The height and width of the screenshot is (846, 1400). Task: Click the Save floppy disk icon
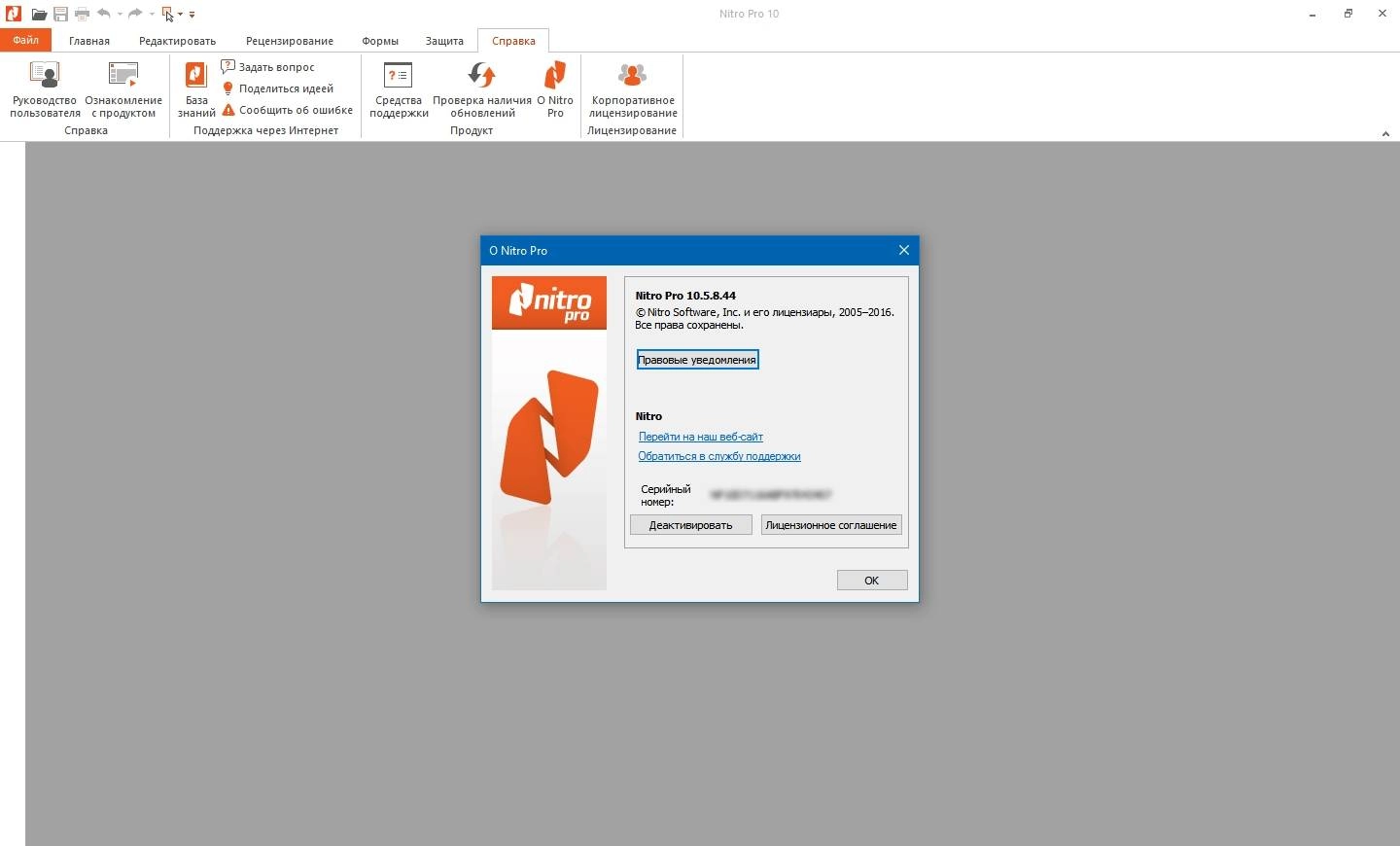pyautogui.click(x=60, y=15)
